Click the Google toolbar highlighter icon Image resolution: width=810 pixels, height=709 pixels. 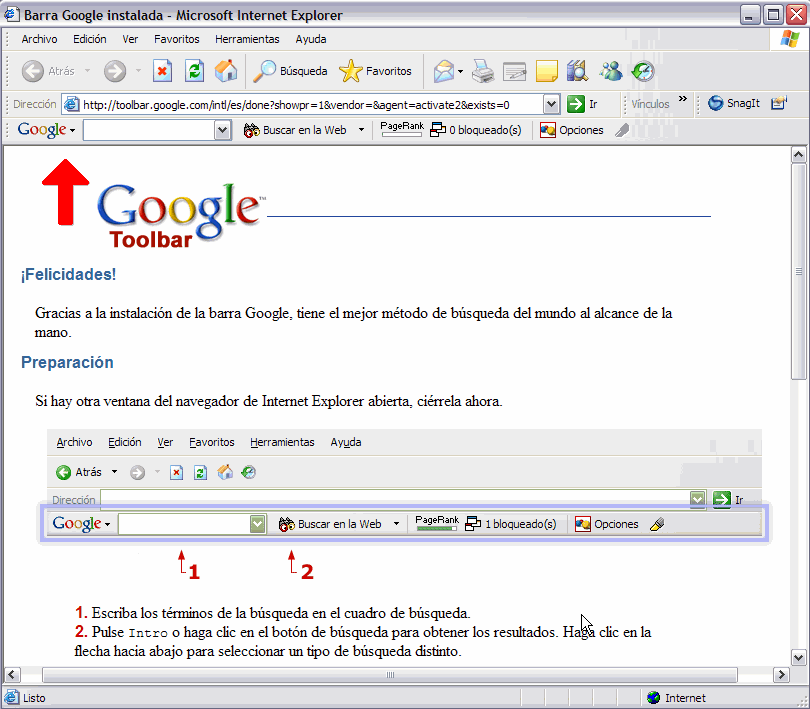[x=622, y=130]
